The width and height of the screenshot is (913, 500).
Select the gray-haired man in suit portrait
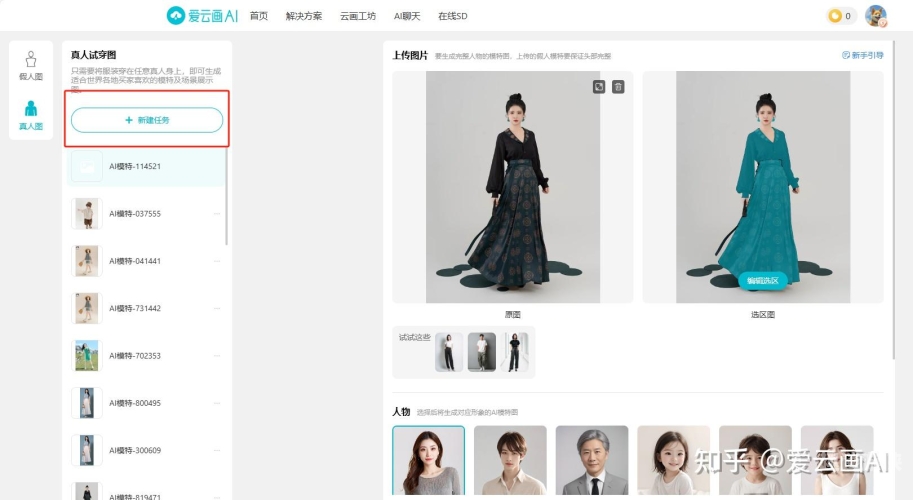point(592,460)
